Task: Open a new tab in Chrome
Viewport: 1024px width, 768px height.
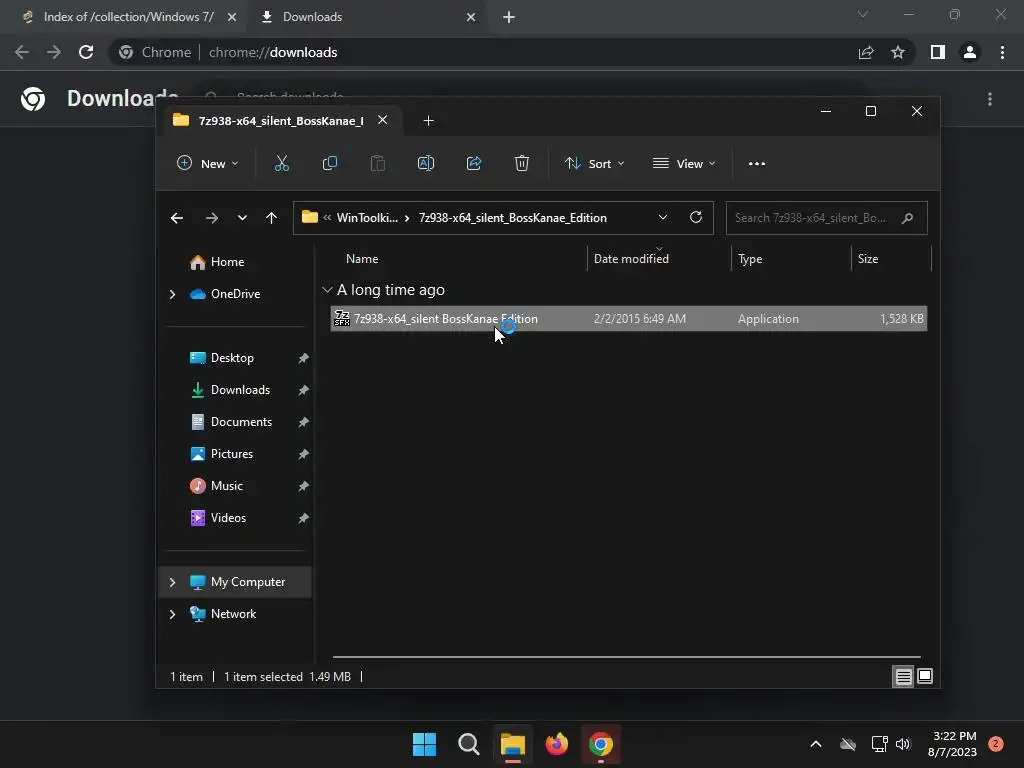Action: [x=509, y=17]
